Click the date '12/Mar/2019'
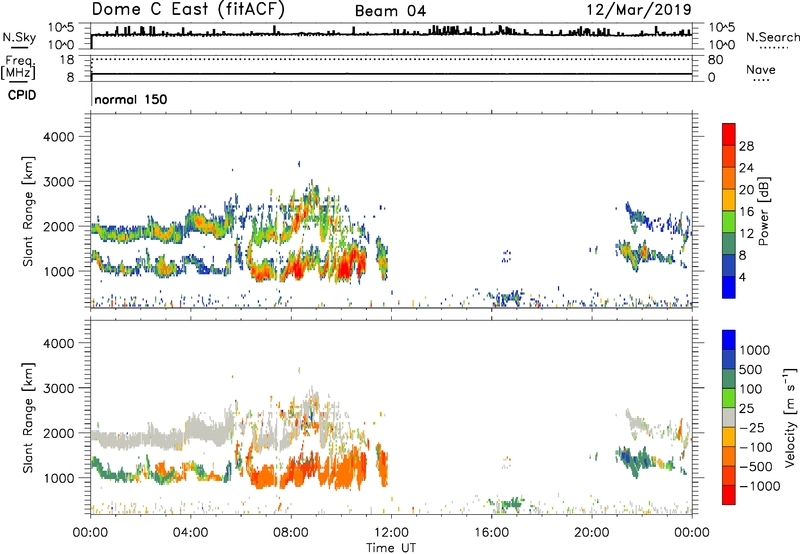 tap(639, 9)
